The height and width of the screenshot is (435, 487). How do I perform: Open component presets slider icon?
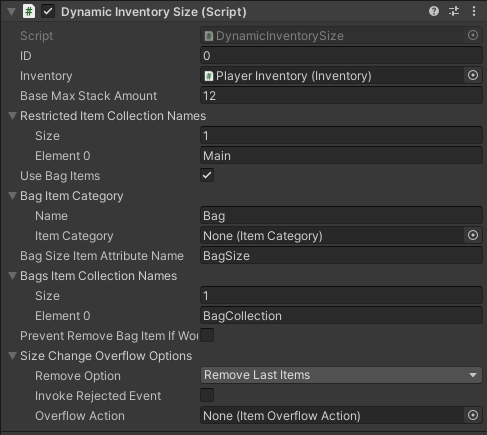(454, 11)
